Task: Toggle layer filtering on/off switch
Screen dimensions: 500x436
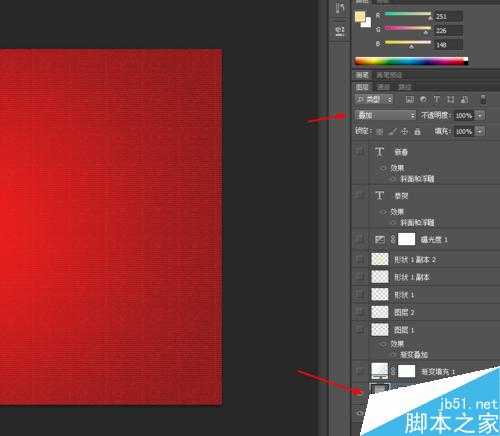Action: (483, 100)
